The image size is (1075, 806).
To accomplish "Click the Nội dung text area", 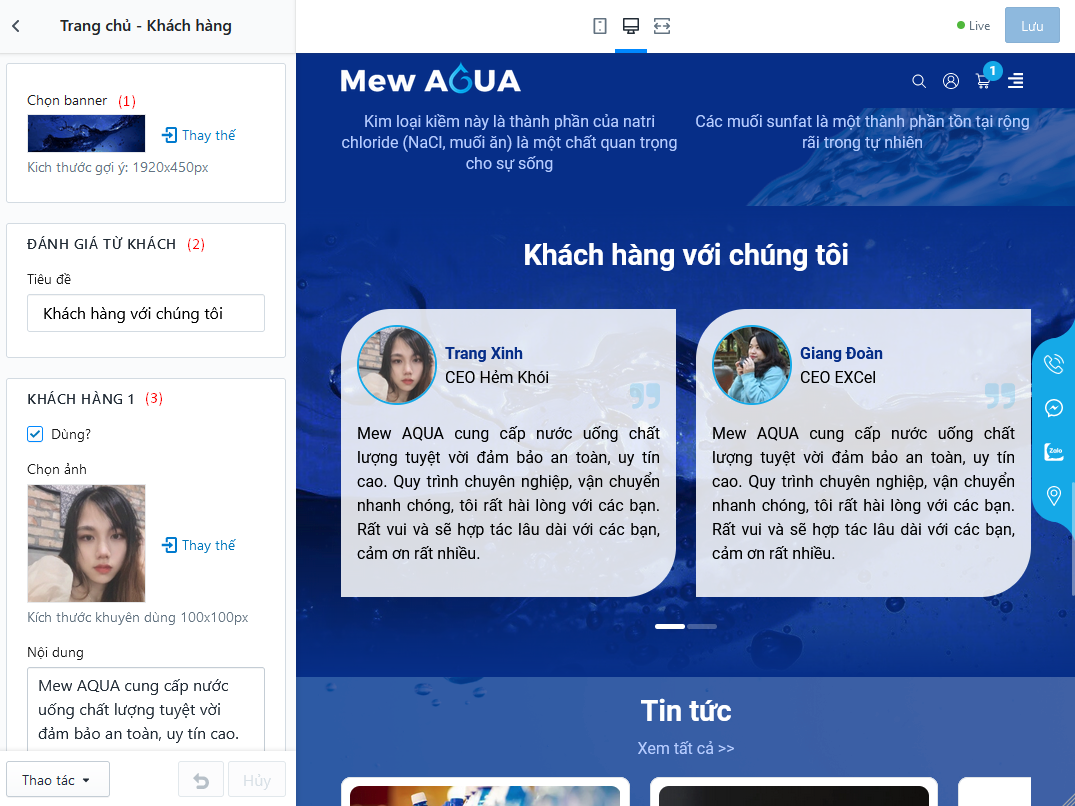I will coord(146,709).
